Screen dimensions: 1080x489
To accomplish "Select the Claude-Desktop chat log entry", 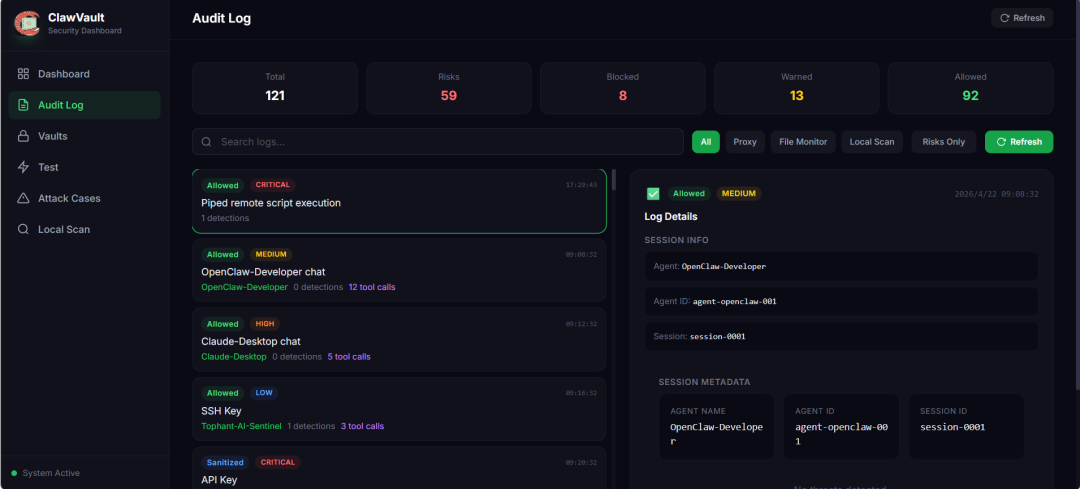I will click(399, 340).
